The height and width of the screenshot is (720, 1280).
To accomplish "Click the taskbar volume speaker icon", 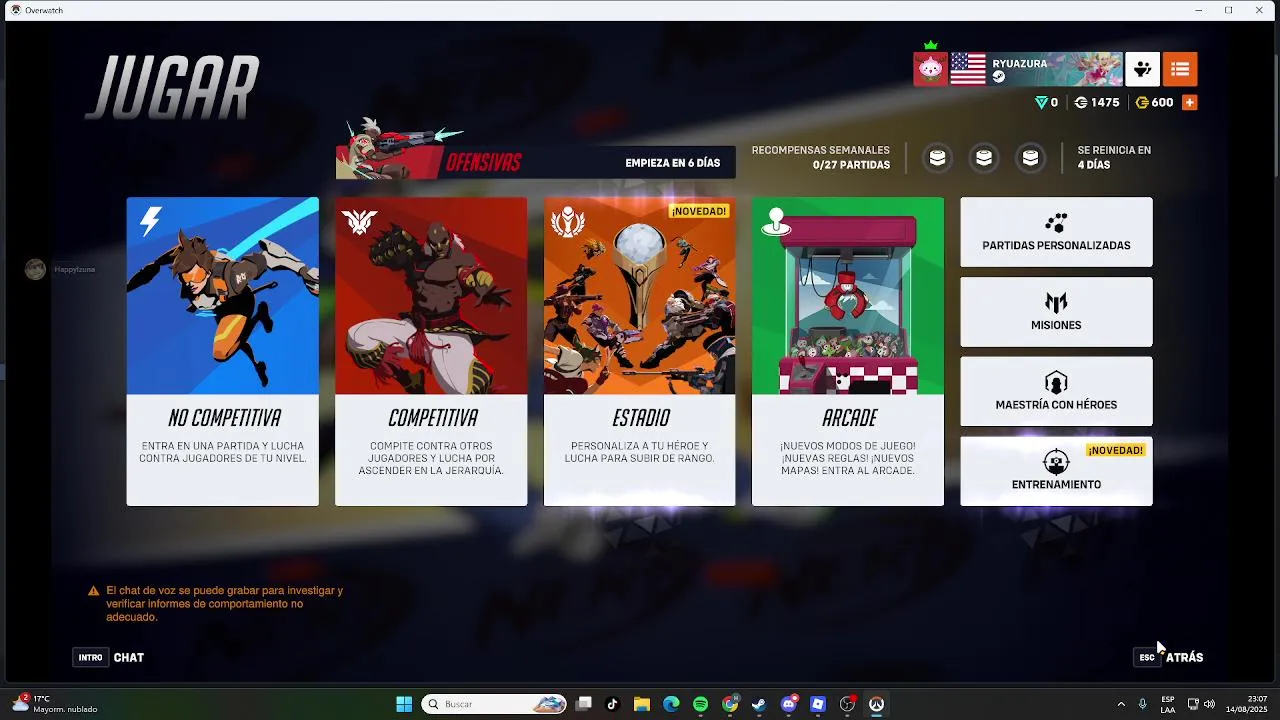I will 1209,704.
